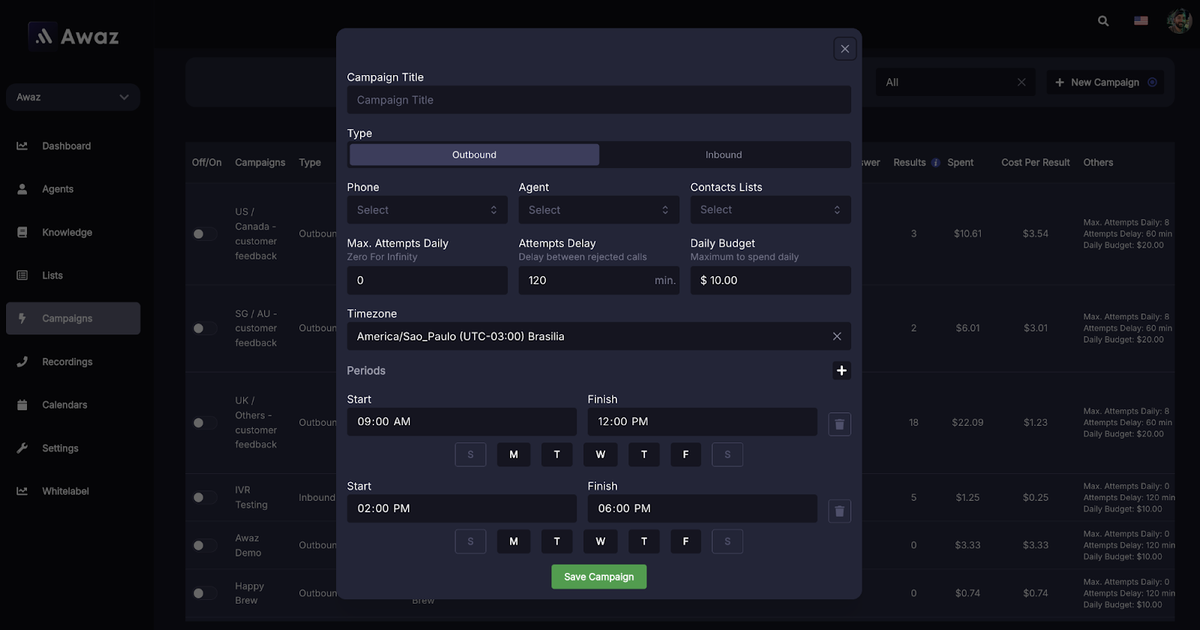
Task: Click the plus icon to add a period
Action: pyautogui.click(x=841, y=371)
